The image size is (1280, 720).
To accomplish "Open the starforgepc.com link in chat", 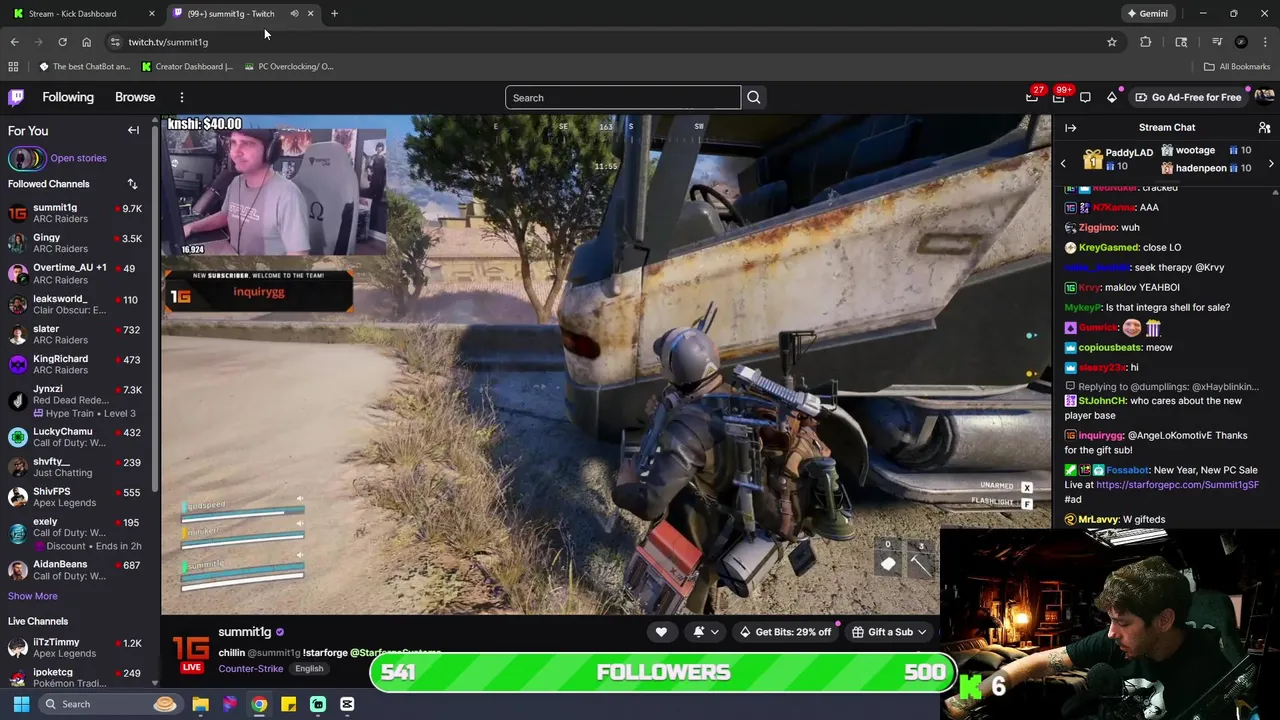I will (1177, 485).
